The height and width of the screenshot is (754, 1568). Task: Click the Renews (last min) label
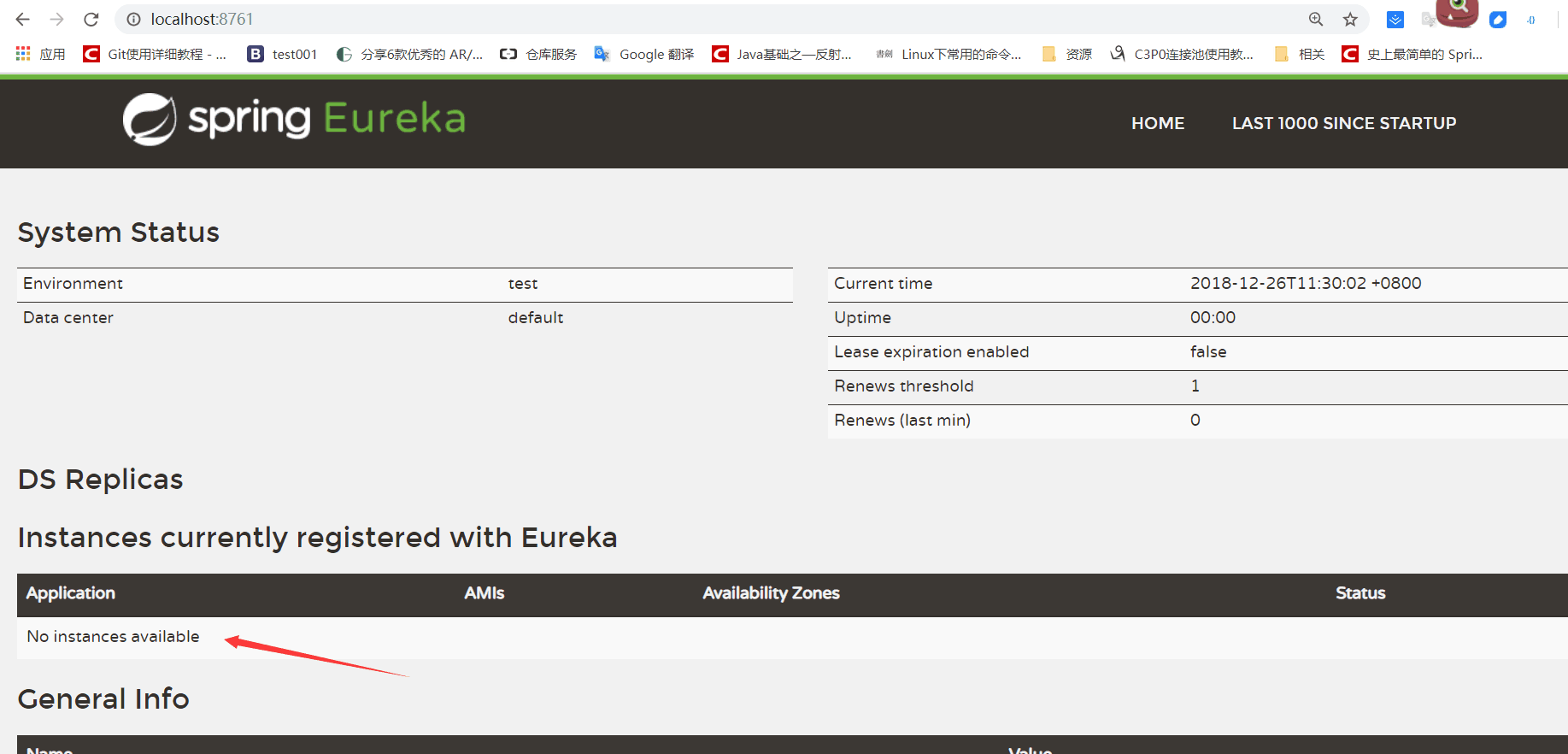point(902,420)
